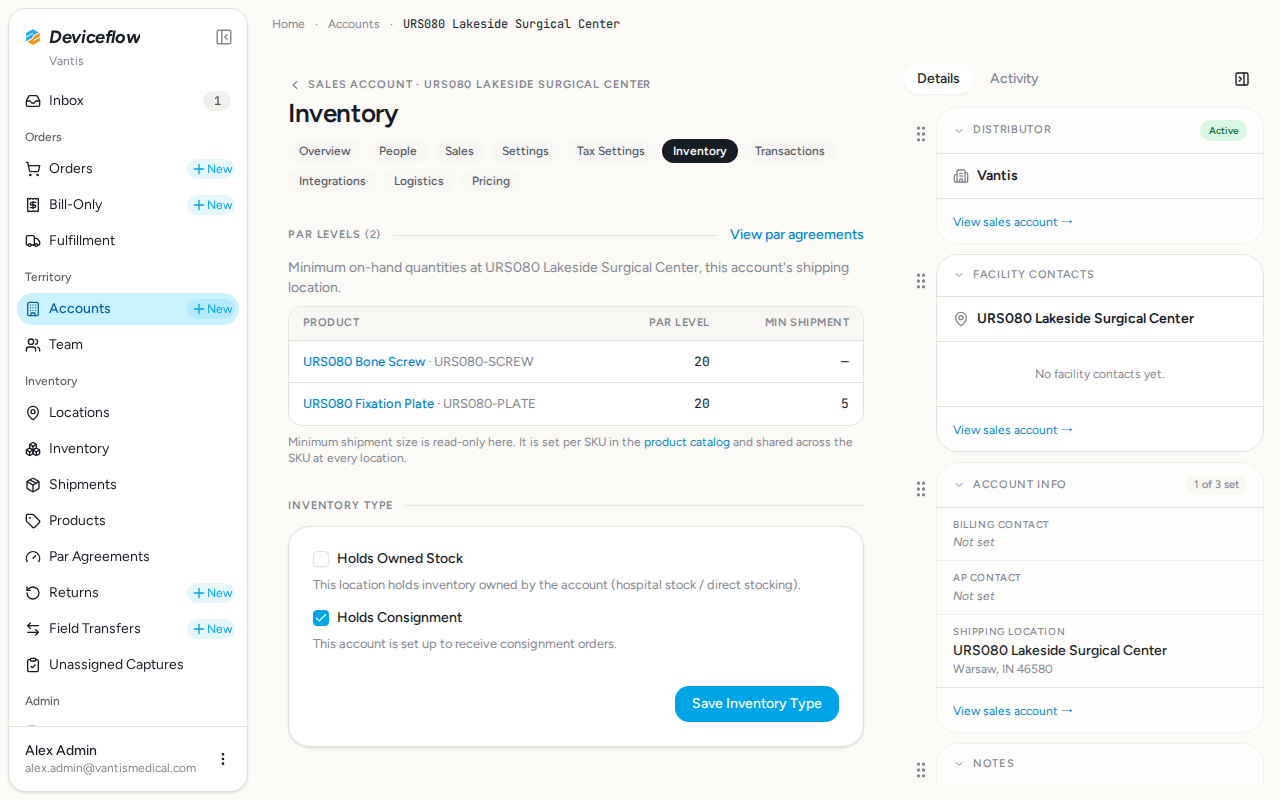Select the Transactions tab
This screenshot has height=800, width=1280.
[790, 151]
